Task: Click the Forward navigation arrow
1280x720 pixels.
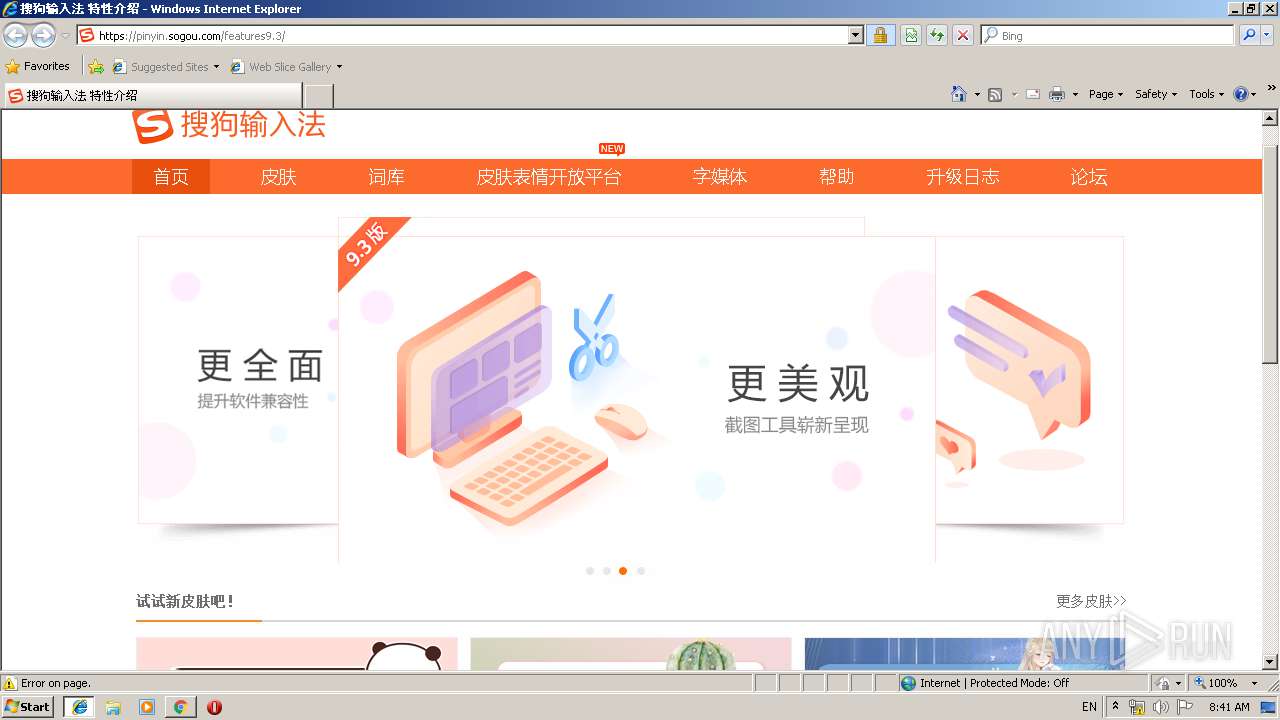Action: click(x=43, y=36)
